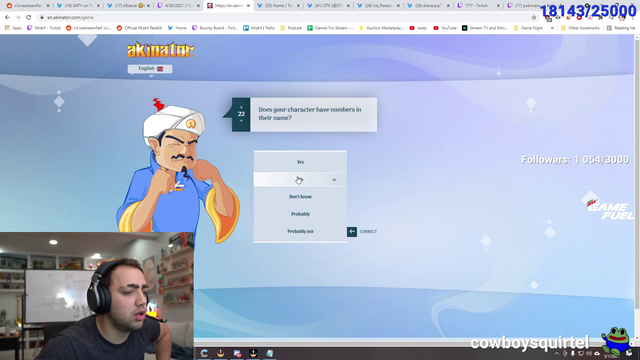Choose Probably not as the answer
Image resolution: width=640 pixels, height=360 pixels.
point(300,231)
